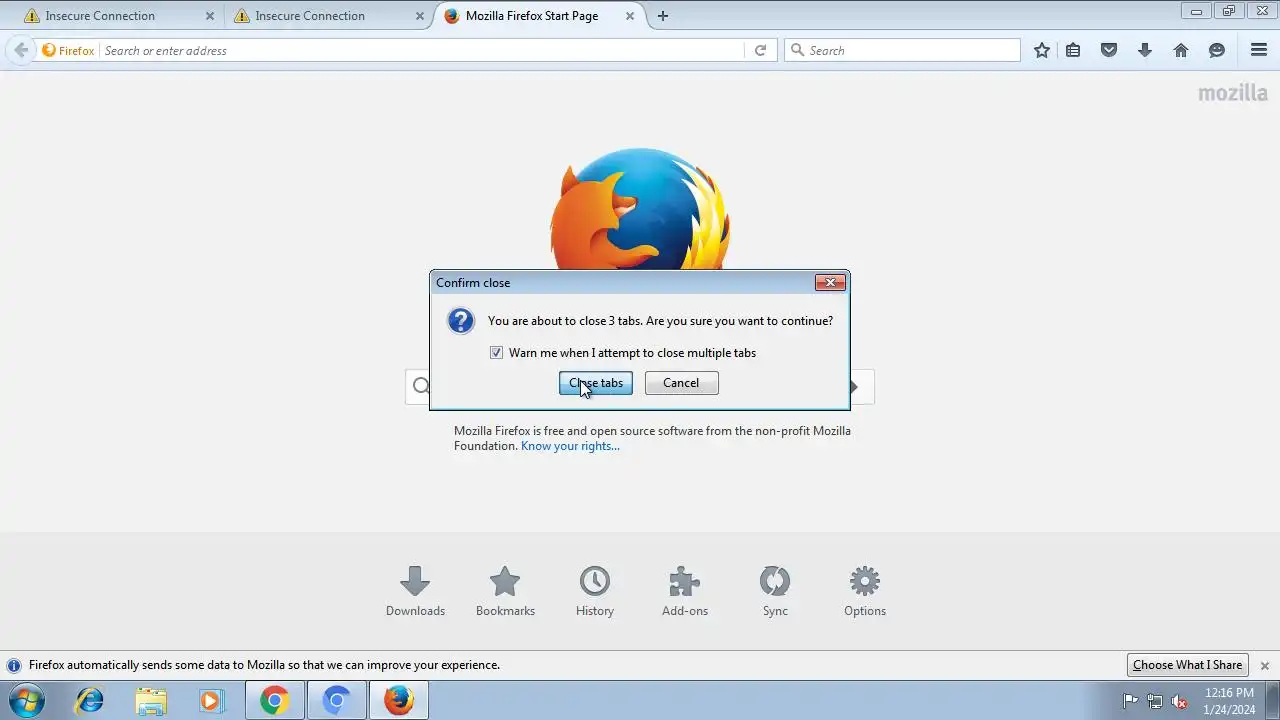Open History shortcut on start page
Image resolution: width=1280 pixels, height=720 pixels.
595,591
